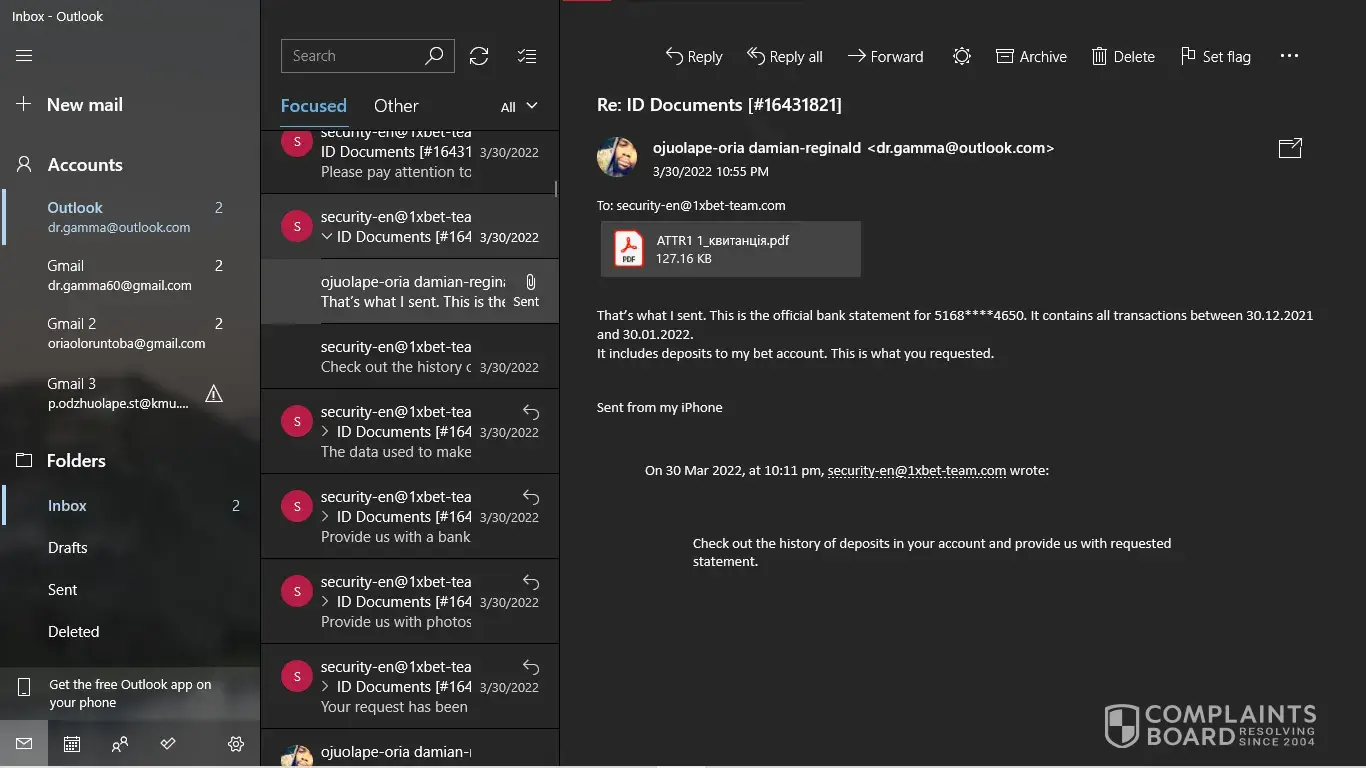Open the ATTR1 1_квитанція.pdf attachment
1366x768 pixels.
[730, 249]
